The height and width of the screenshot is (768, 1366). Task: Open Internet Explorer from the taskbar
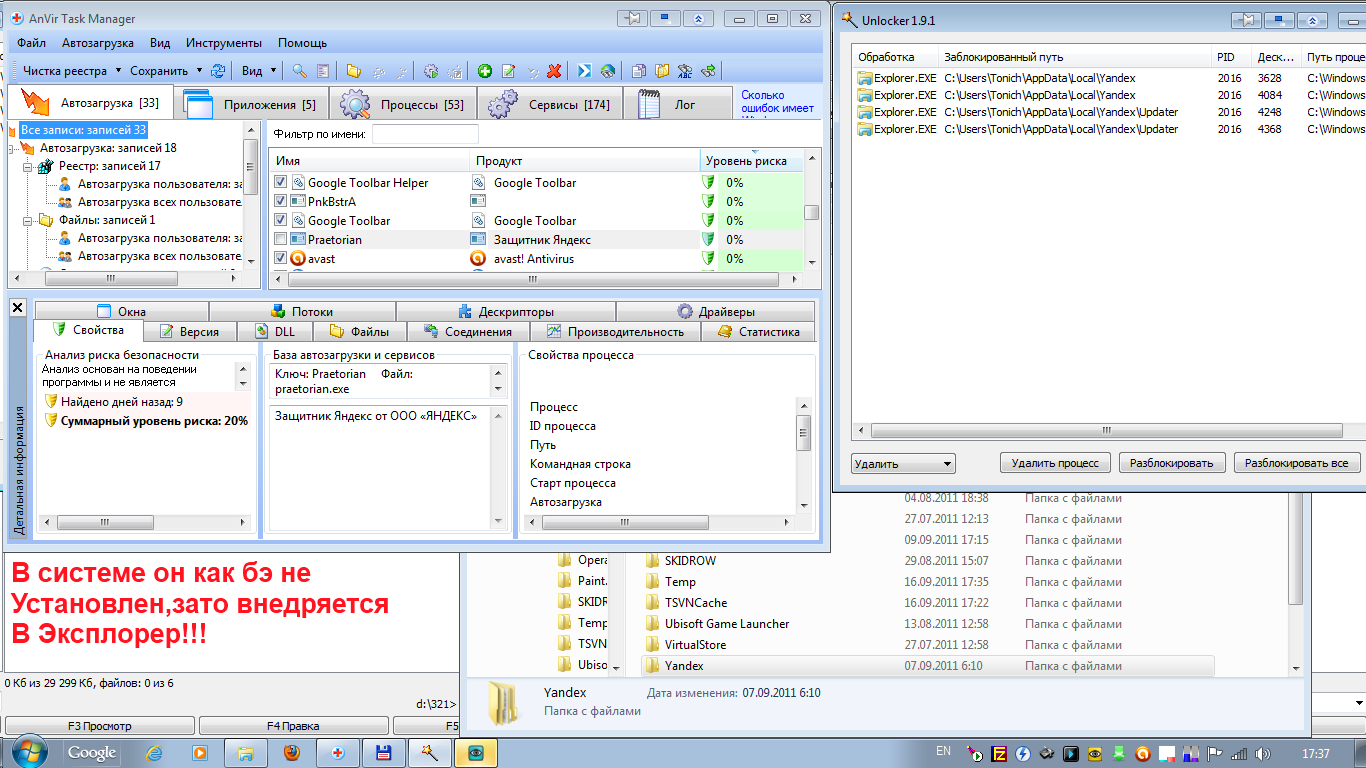click(x=154, y=753)
